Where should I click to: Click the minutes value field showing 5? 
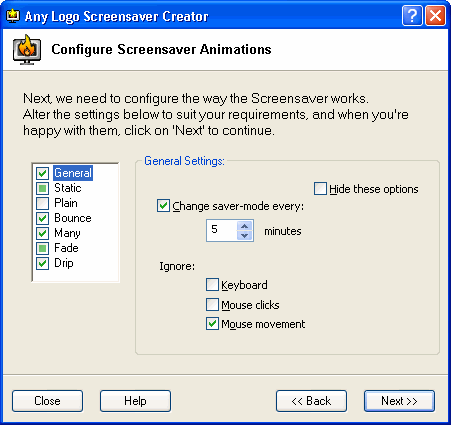(222, 230)
